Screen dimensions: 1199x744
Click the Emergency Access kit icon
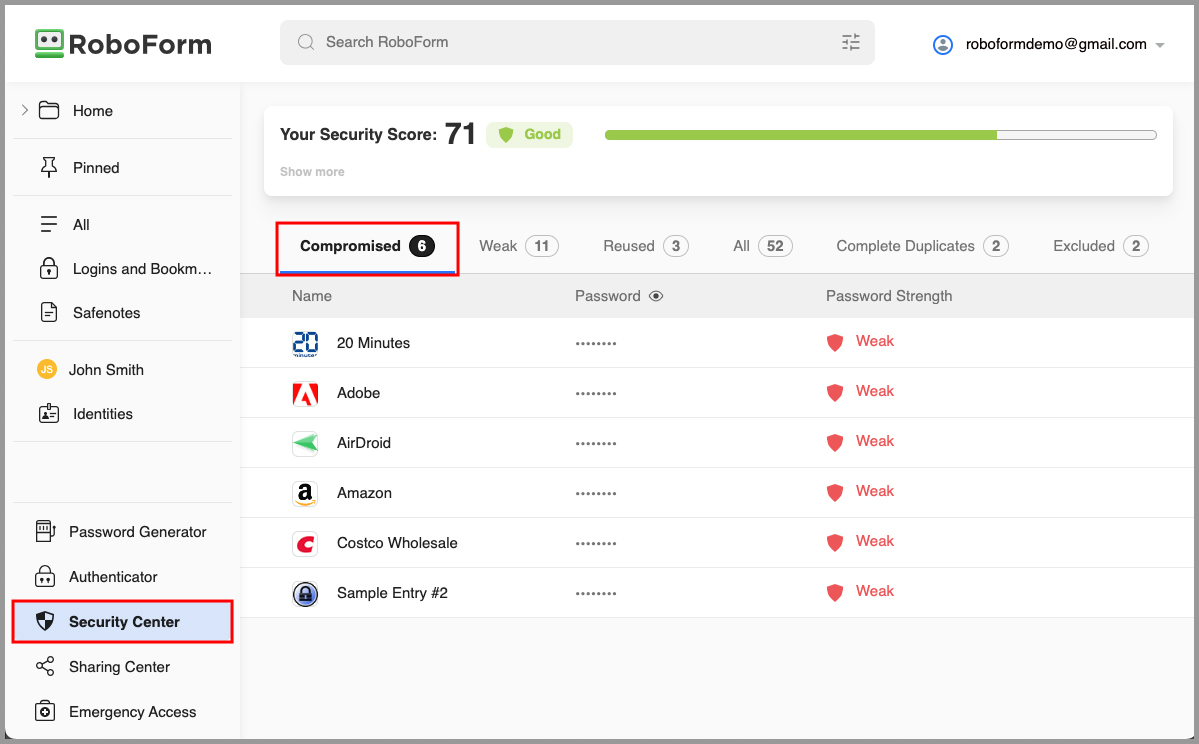pos(45,711)
